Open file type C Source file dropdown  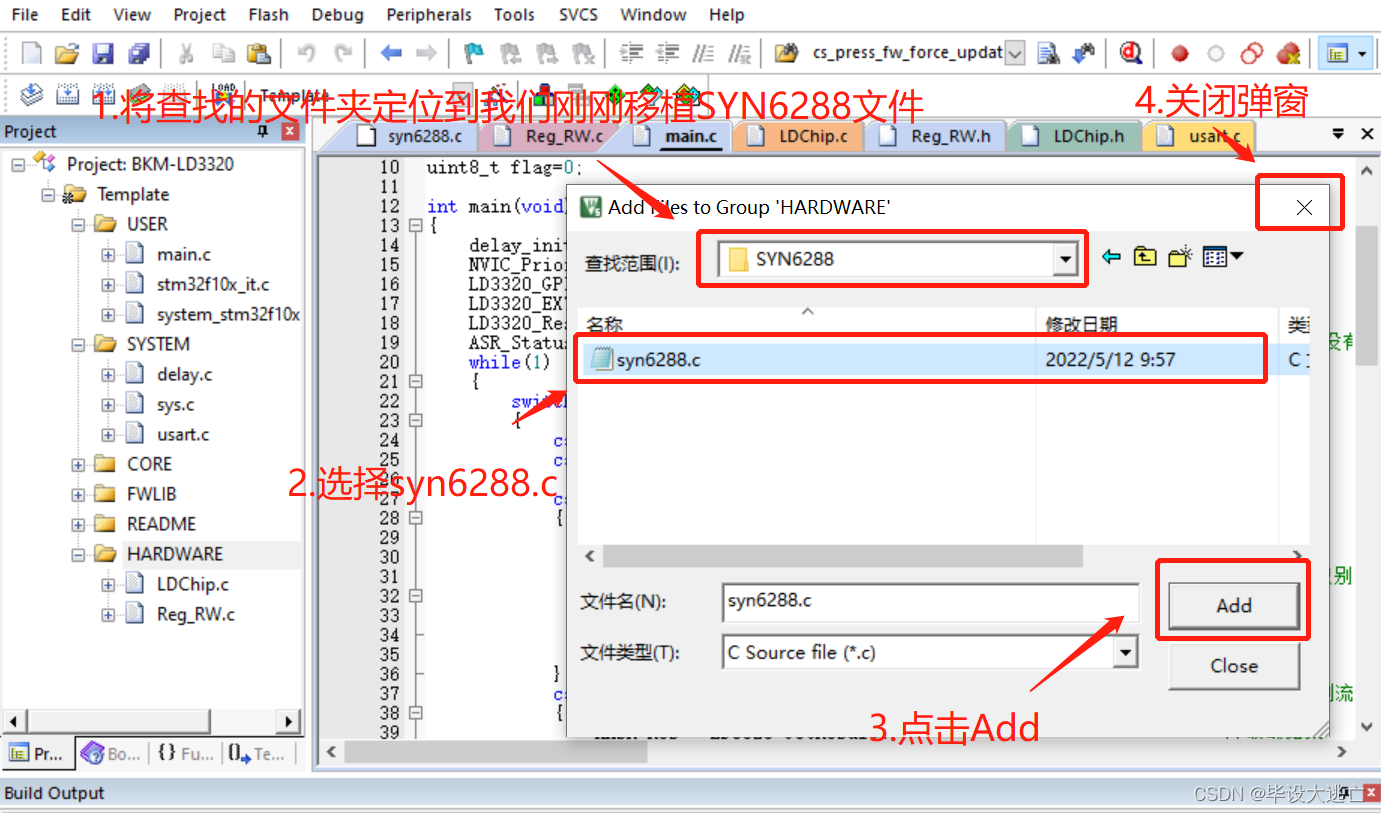point(1126,653)
